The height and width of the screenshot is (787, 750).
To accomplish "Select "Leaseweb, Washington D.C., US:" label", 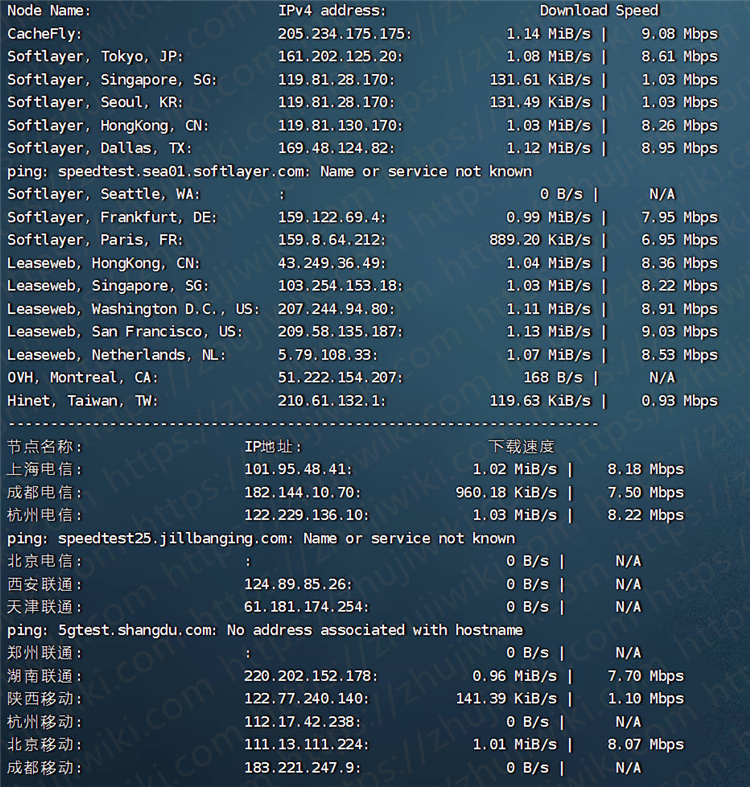I will [134, 310].
